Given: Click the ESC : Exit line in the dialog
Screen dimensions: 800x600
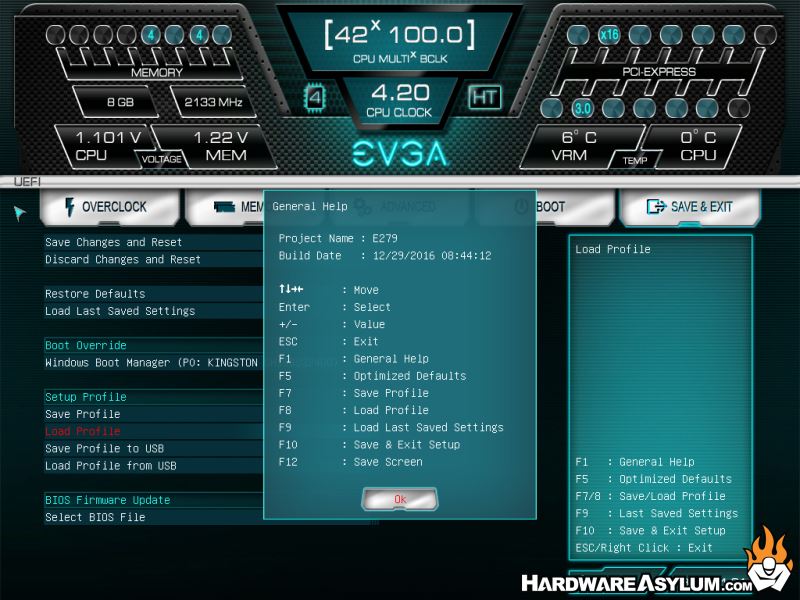Looking at the screenshot, I should click(x=329, y=342).
